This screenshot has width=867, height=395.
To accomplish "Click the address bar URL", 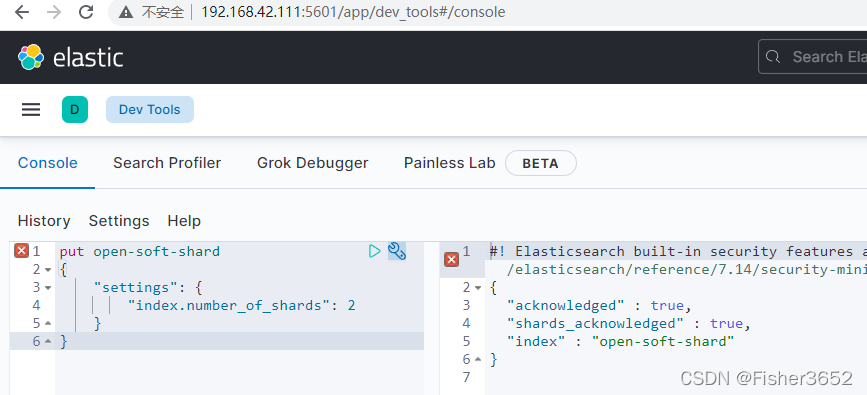I will click(x=353, y=12).
